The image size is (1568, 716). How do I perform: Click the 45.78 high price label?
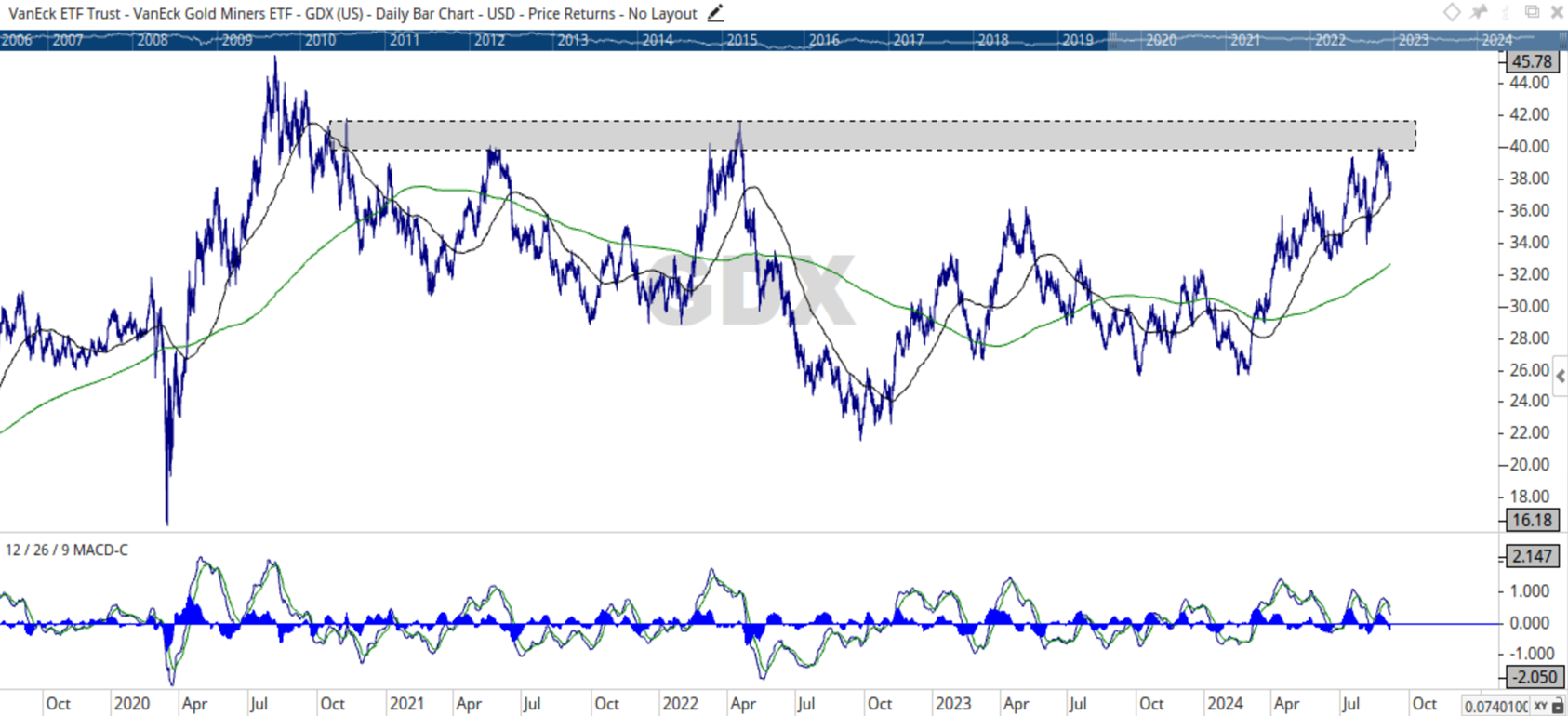(x=1532, y=61)
